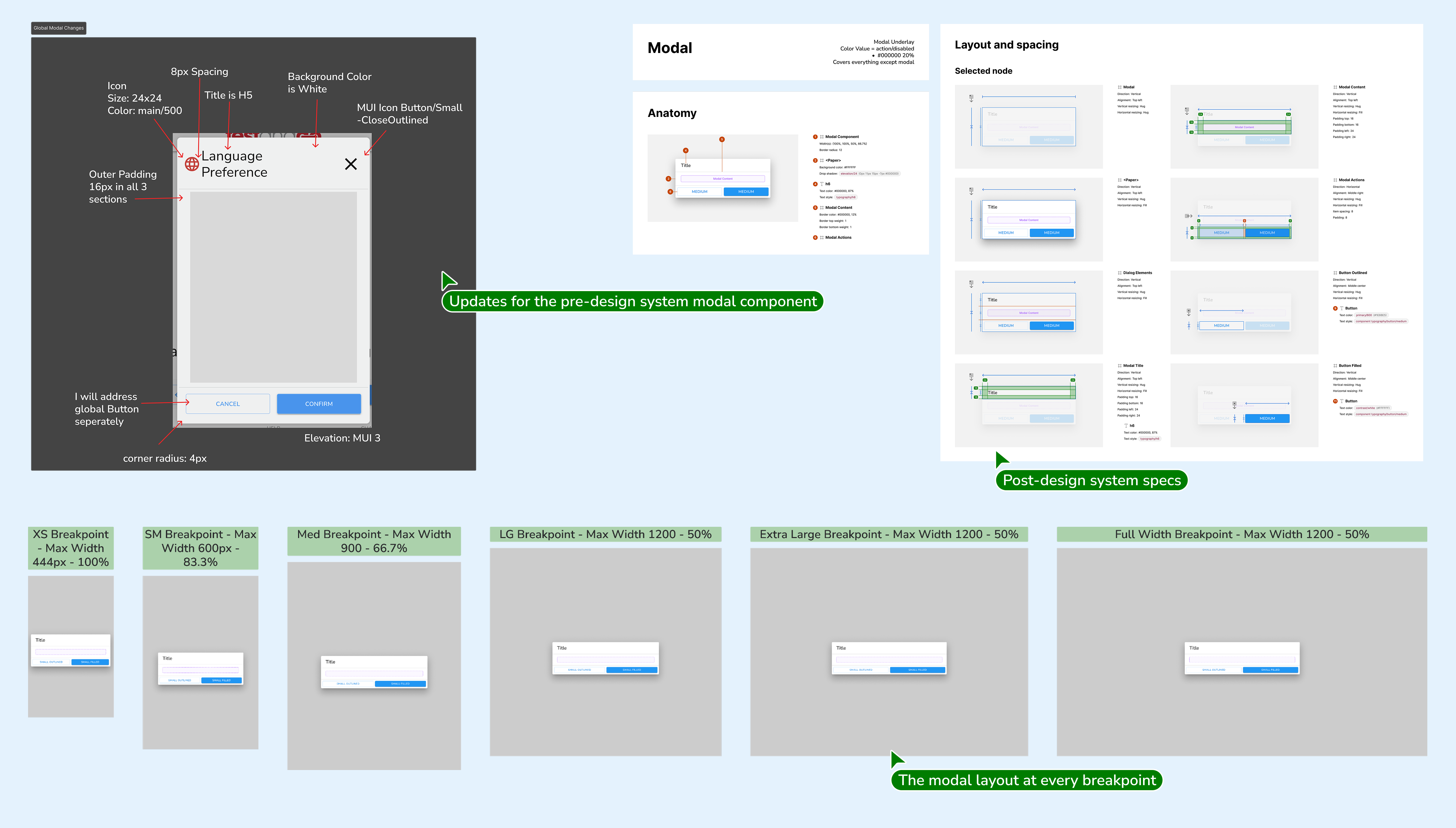Click the frame icon beside Dialog Elements
The image size is (1456, 828).
tap(1119, 273)
